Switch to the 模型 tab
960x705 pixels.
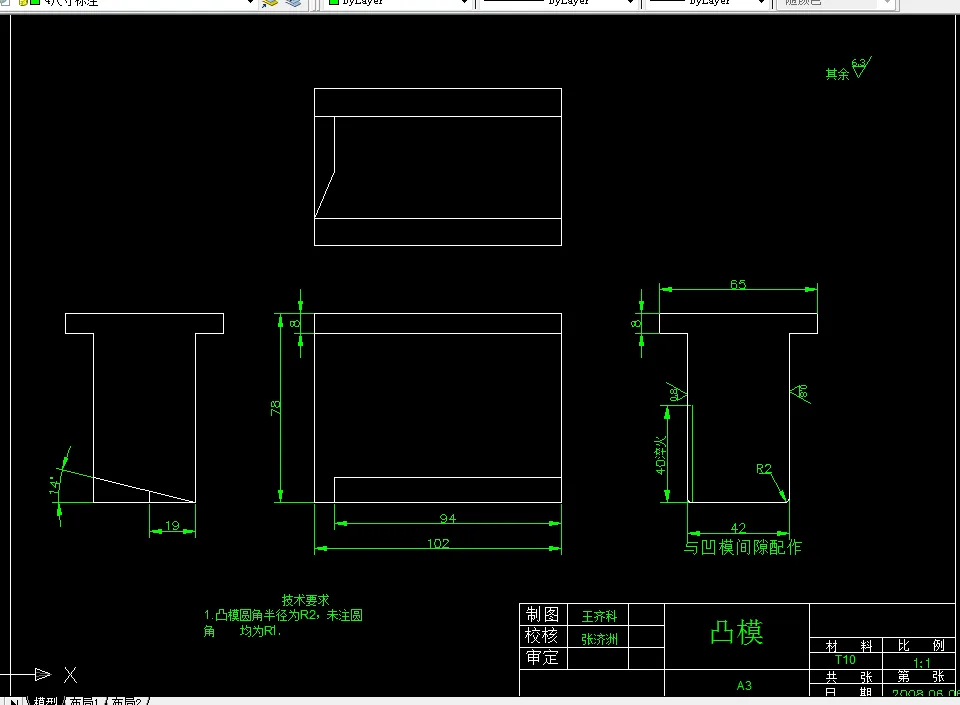tap(45, 701)
